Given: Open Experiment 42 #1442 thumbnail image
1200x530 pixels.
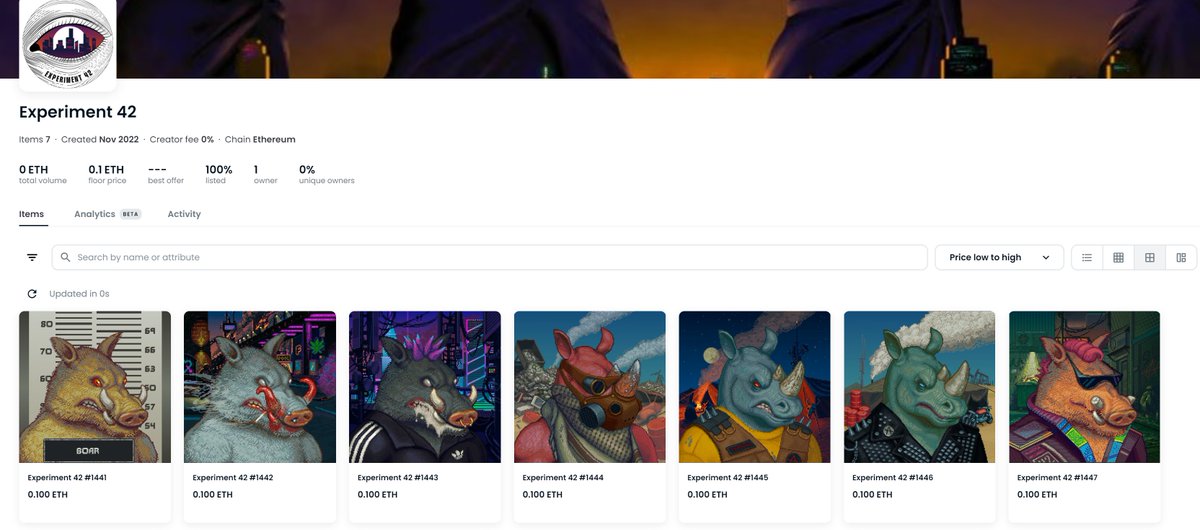Looking at the screenshot, I should (x=260, y=387).
